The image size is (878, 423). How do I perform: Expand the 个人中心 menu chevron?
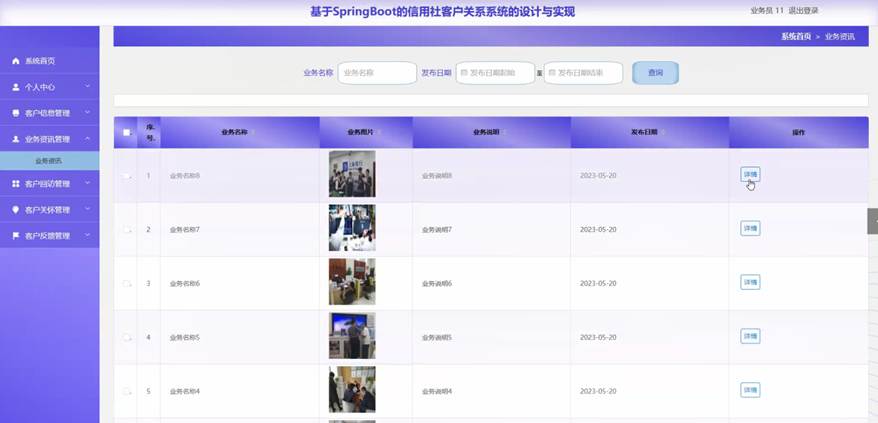(88, 87)
